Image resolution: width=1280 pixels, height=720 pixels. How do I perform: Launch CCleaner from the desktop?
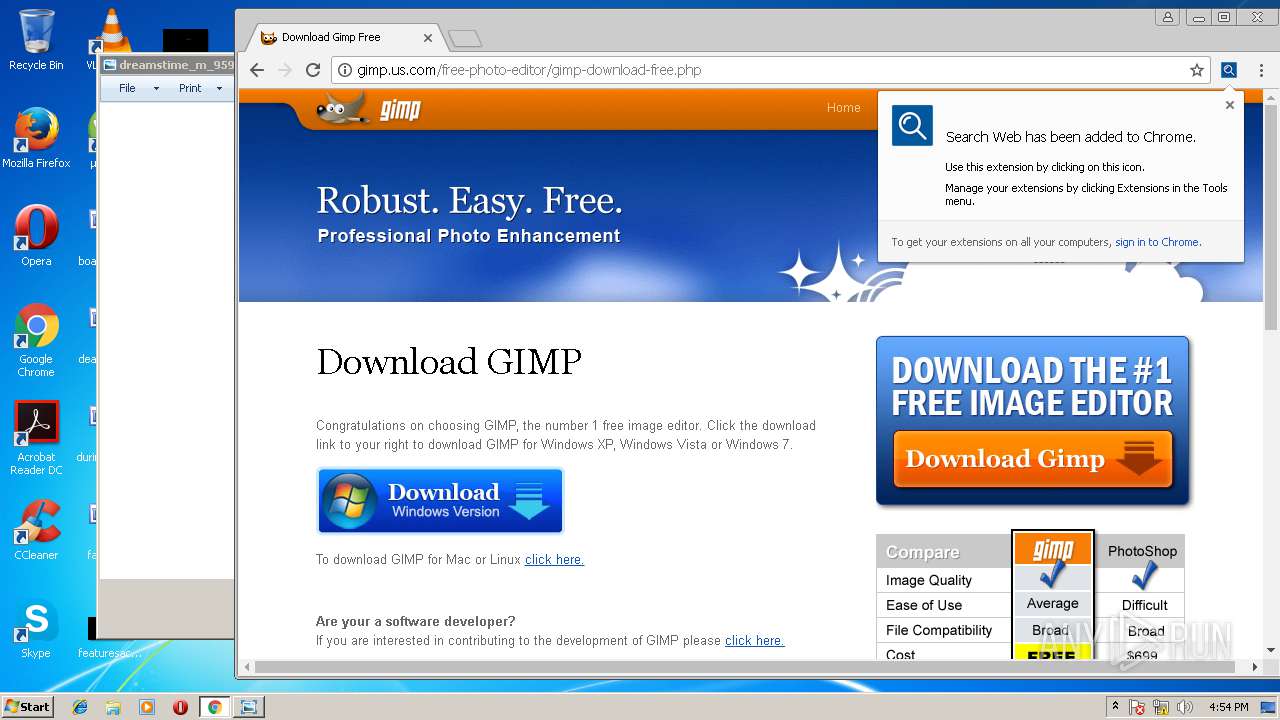[x=36, y=530]
